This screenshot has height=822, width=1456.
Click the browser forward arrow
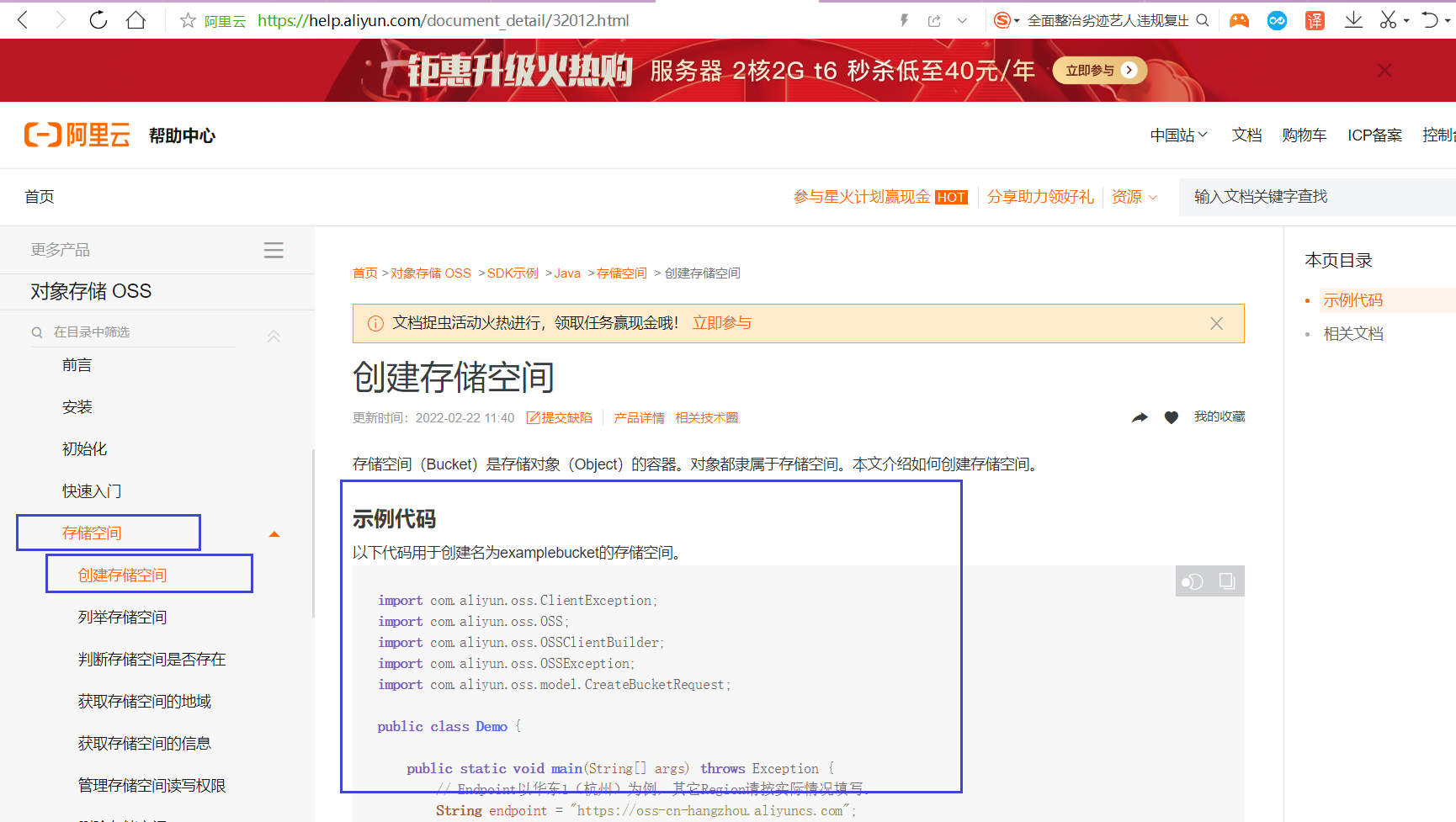click(61, 20)
